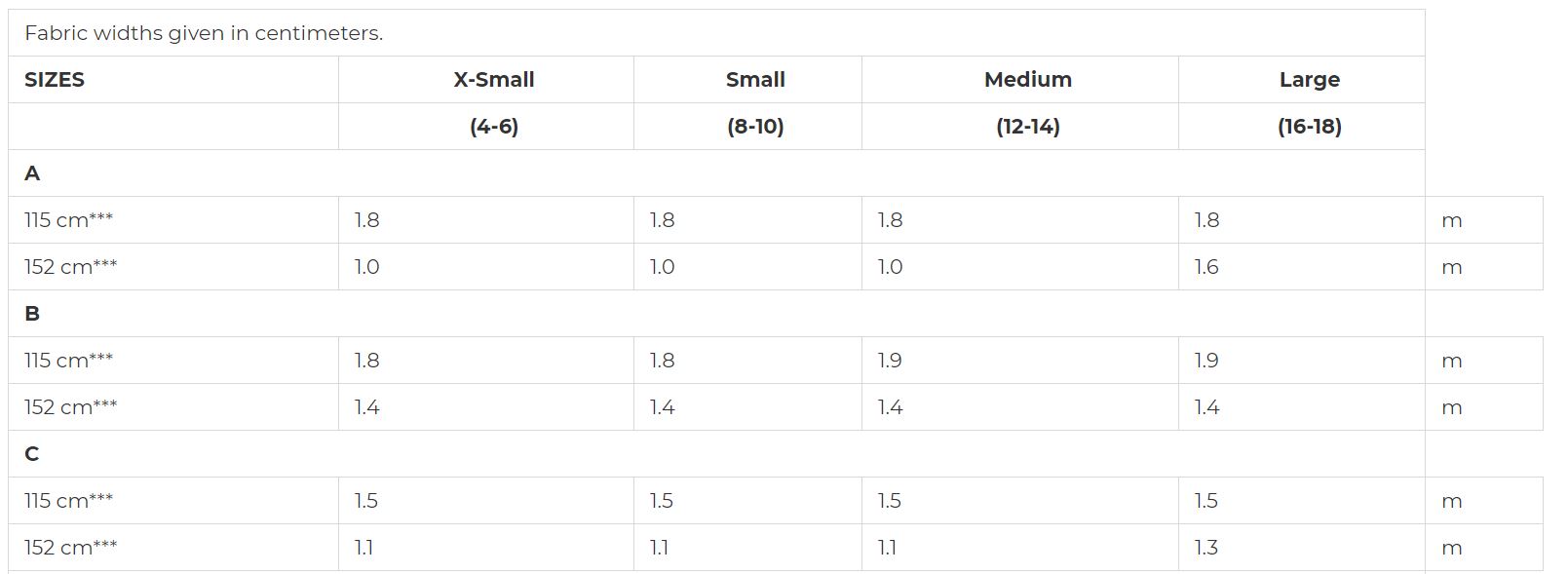Click the (12-14) size range cell

(x=1027, y=127)
